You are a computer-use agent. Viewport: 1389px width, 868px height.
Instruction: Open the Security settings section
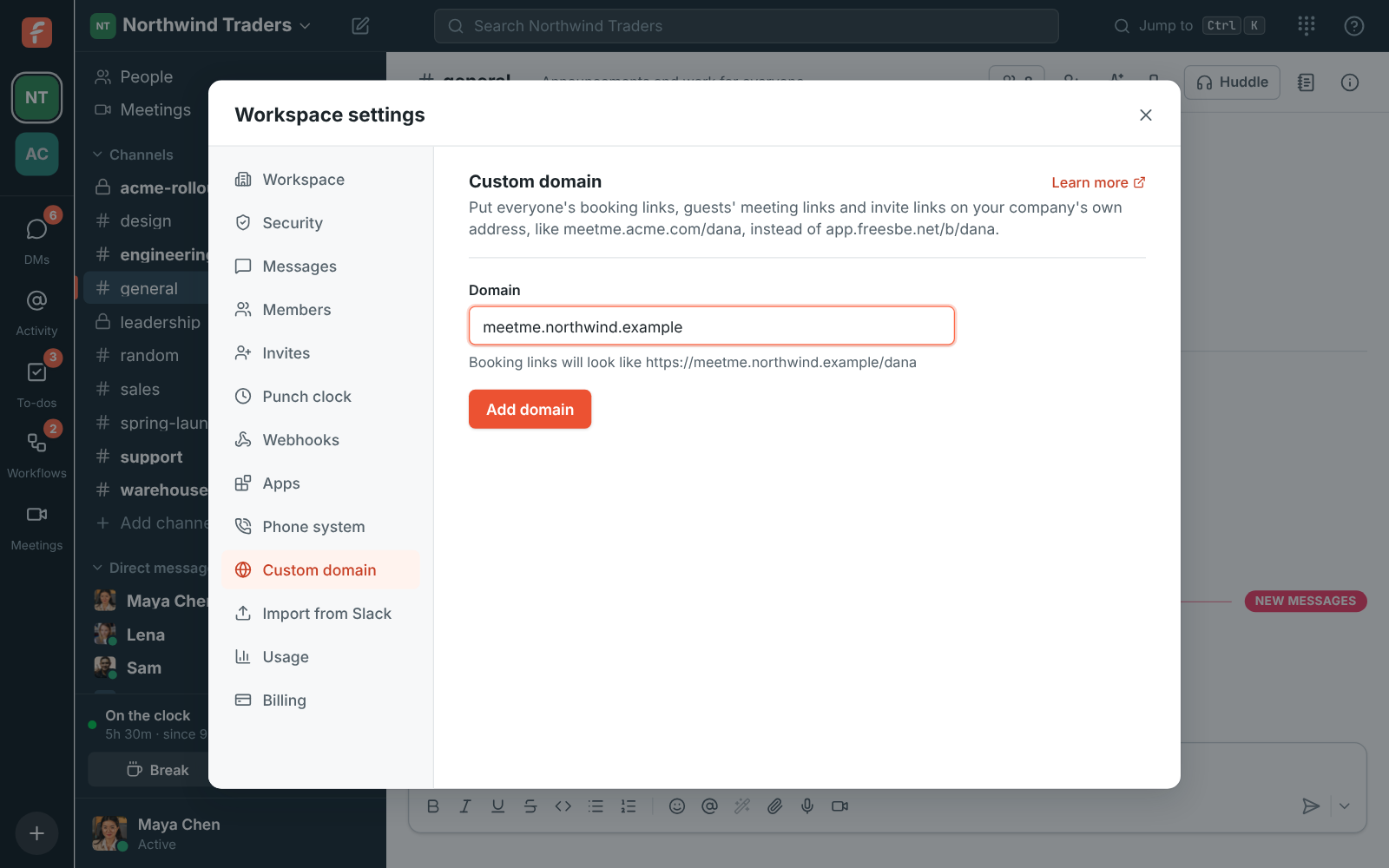tap(320, 223)
